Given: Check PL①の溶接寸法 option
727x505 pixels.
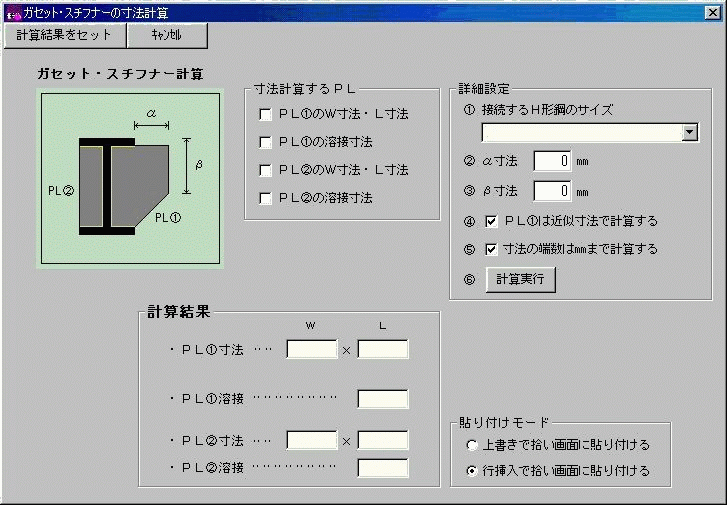Looking at the screenshot, I should tap(265, 142).
